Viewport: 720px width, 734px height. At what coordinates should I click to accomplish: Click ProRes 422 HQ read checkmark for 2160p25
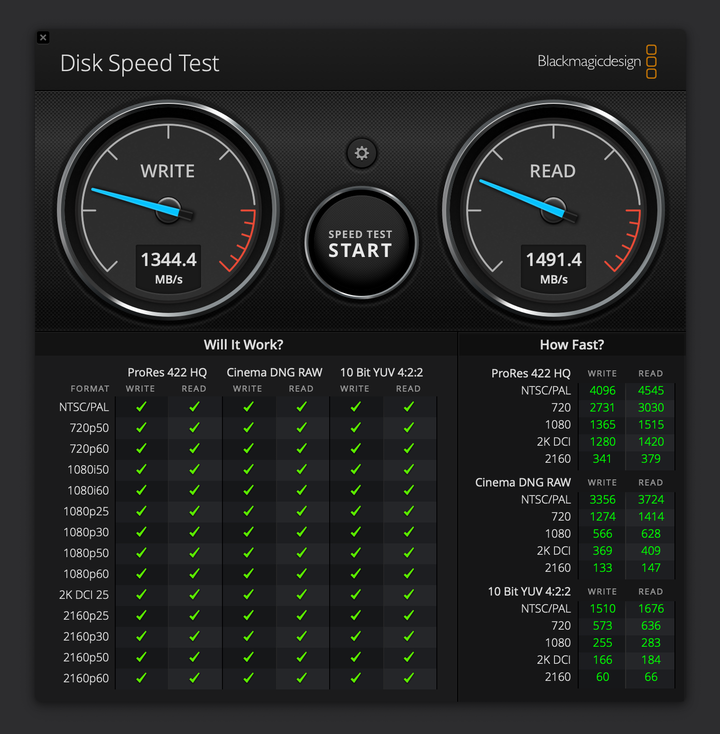pos(194,615)
